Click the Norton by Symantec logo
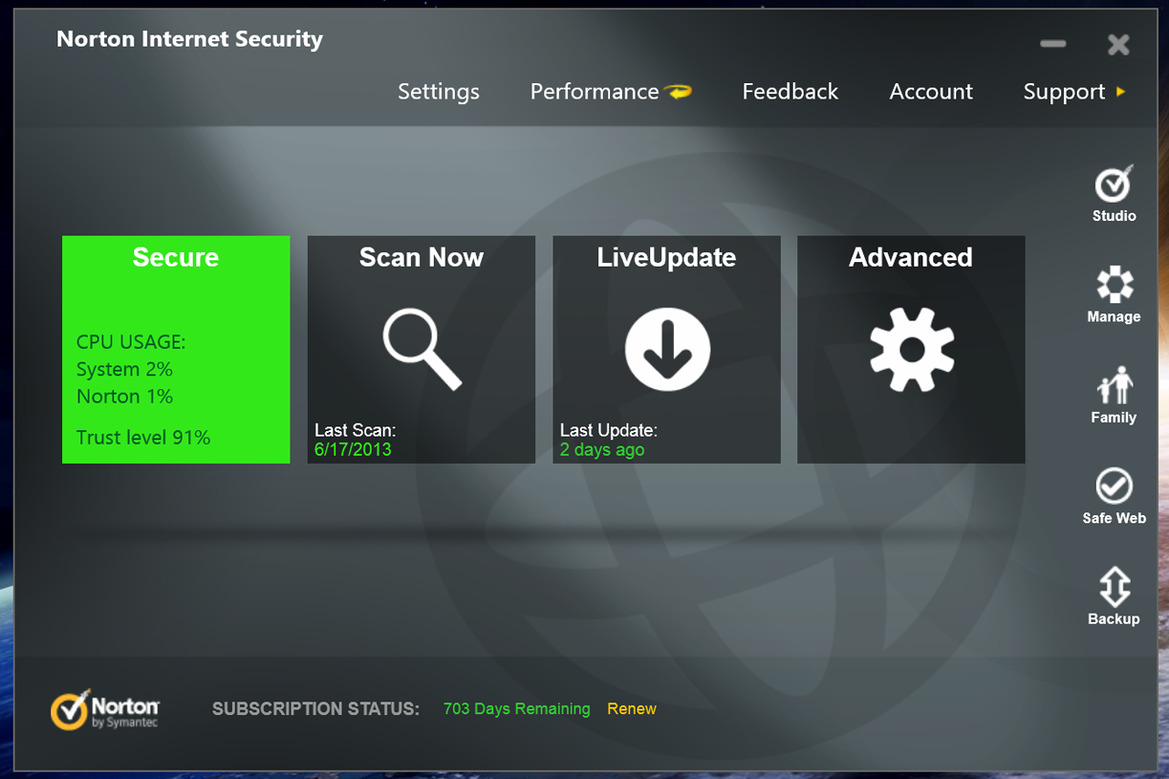Screen dimensions: 1169x779 point(104,709)
